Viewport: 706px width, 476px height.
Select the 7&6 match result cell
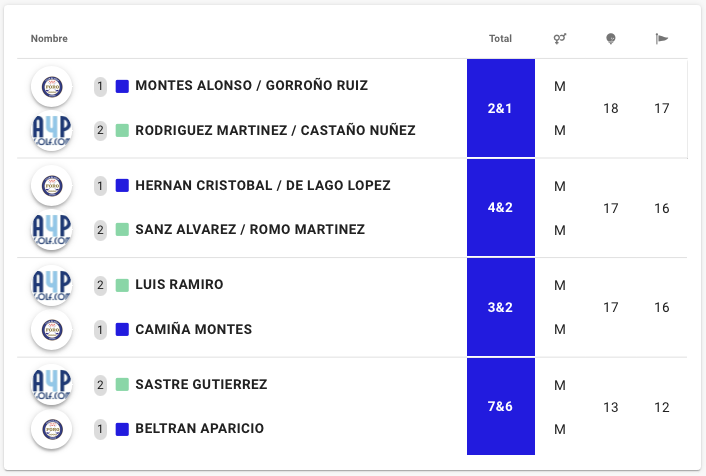(500, 407)
